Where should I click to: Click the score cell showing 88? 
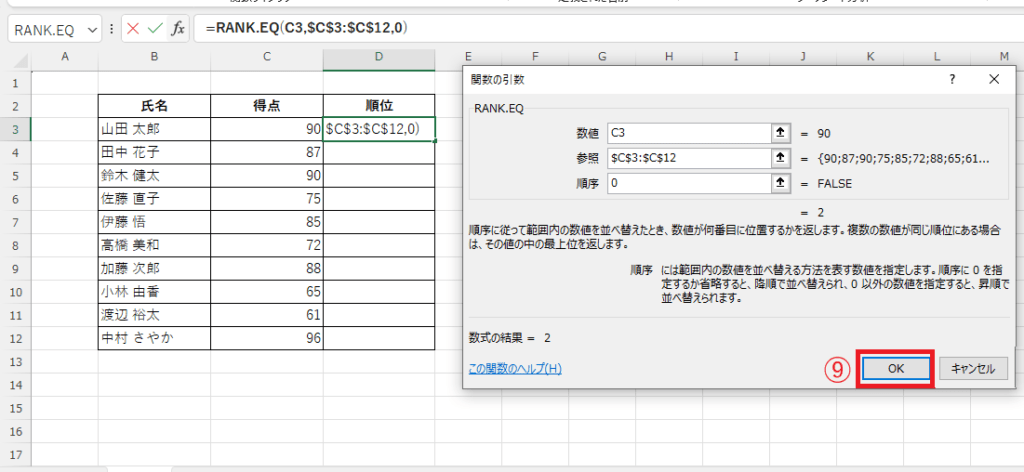(x=266, y=268)
